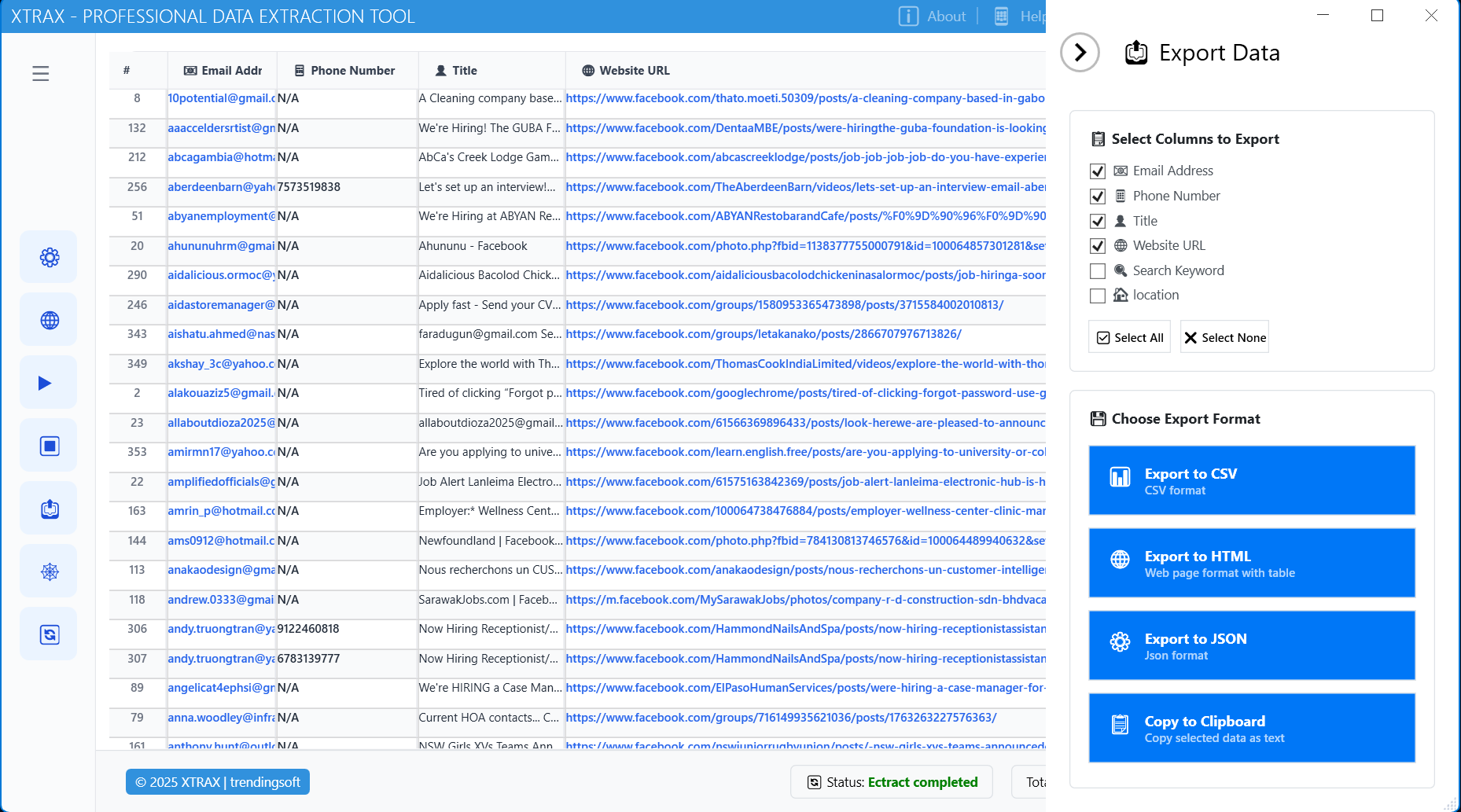Tick the location column checkbox

pos(1098,296)
